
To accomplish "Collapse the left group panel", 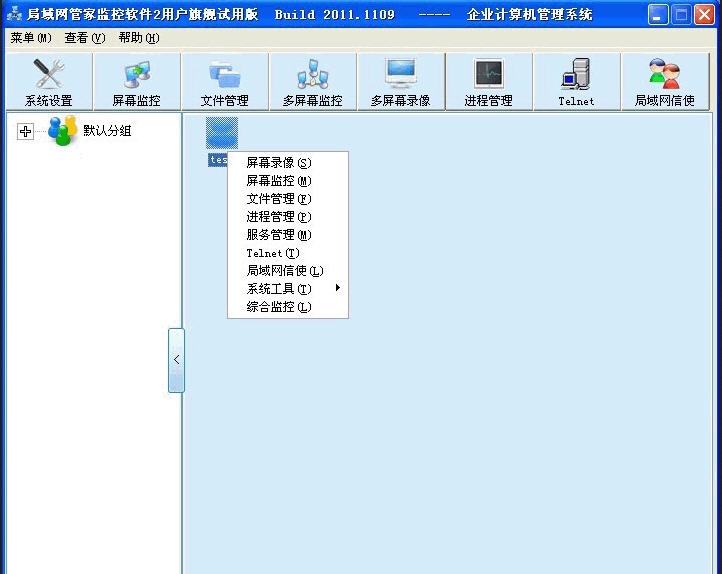I will [176, 360].
